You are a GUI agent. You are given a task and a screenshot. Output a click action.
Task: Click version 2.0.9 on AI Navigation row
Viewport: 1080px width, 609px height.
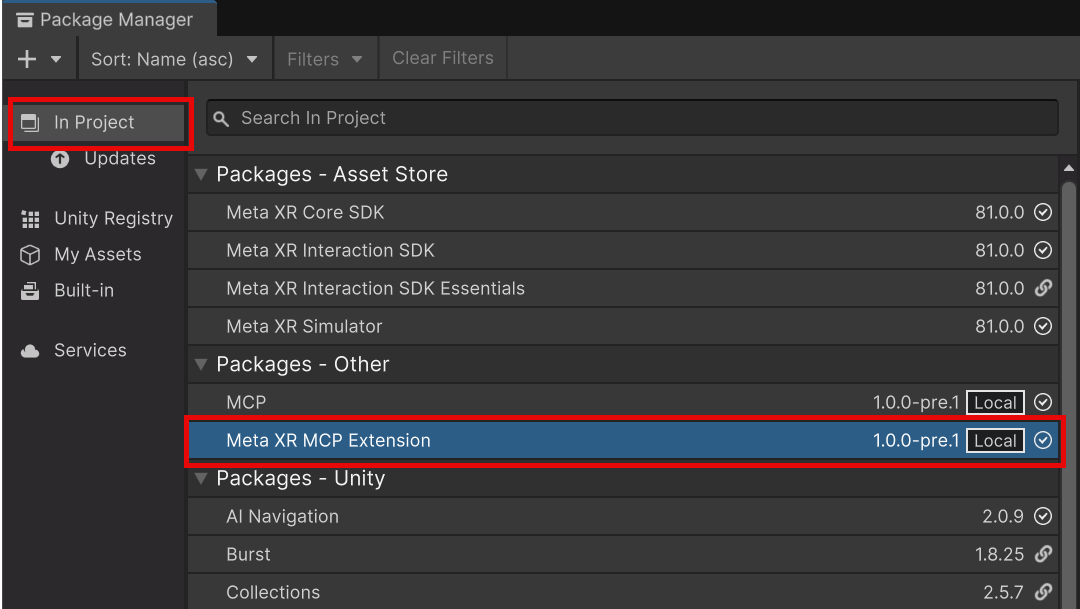[x=1003, y=517]
